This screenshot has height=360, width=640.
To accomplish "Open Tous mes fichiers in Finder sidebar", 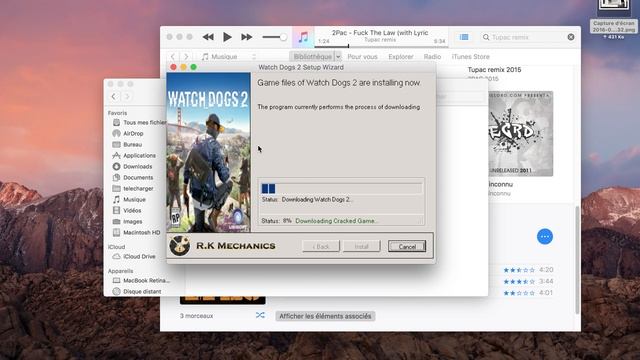I will (140, 122).
